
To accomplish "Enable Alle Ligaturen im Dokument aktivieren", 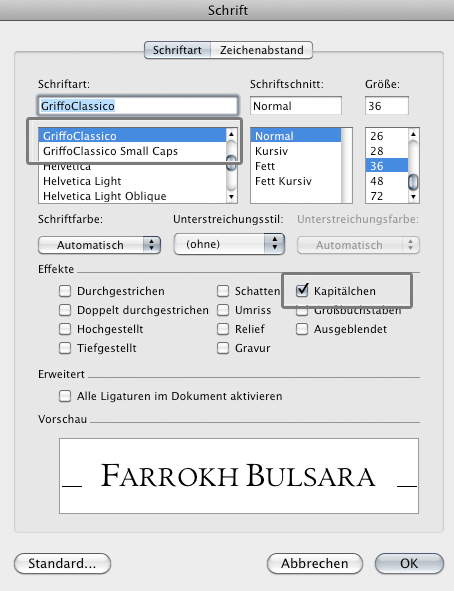I will coord(65,396).
